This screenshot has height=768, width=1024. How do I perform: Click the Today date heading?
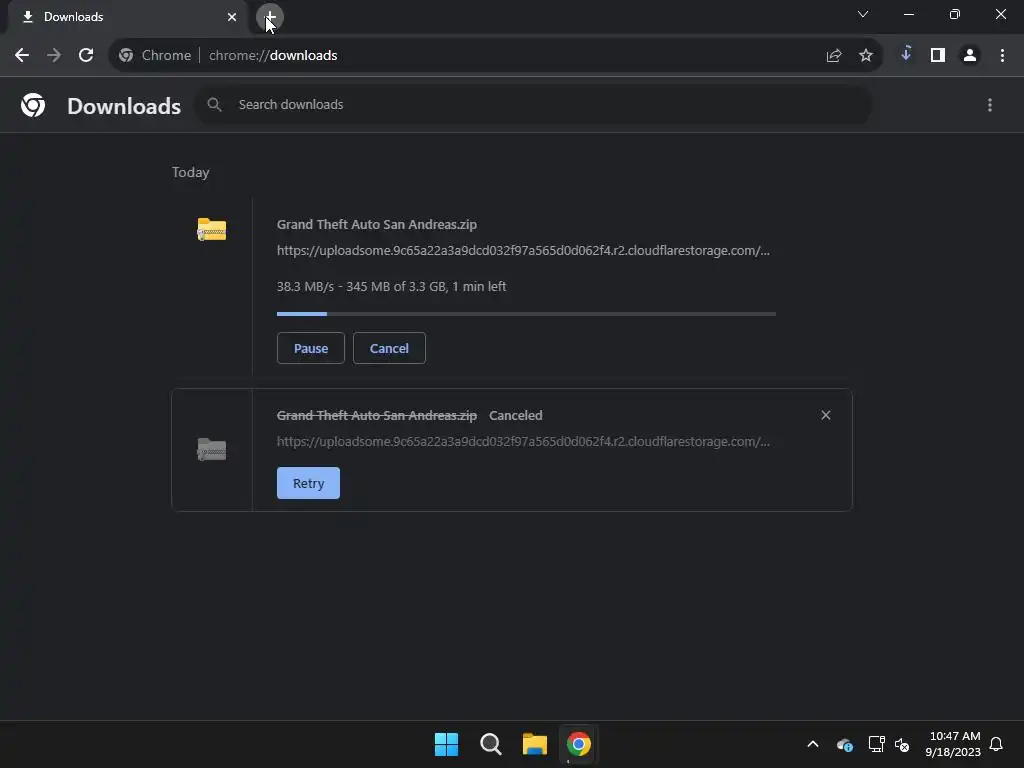click(191, 172)
